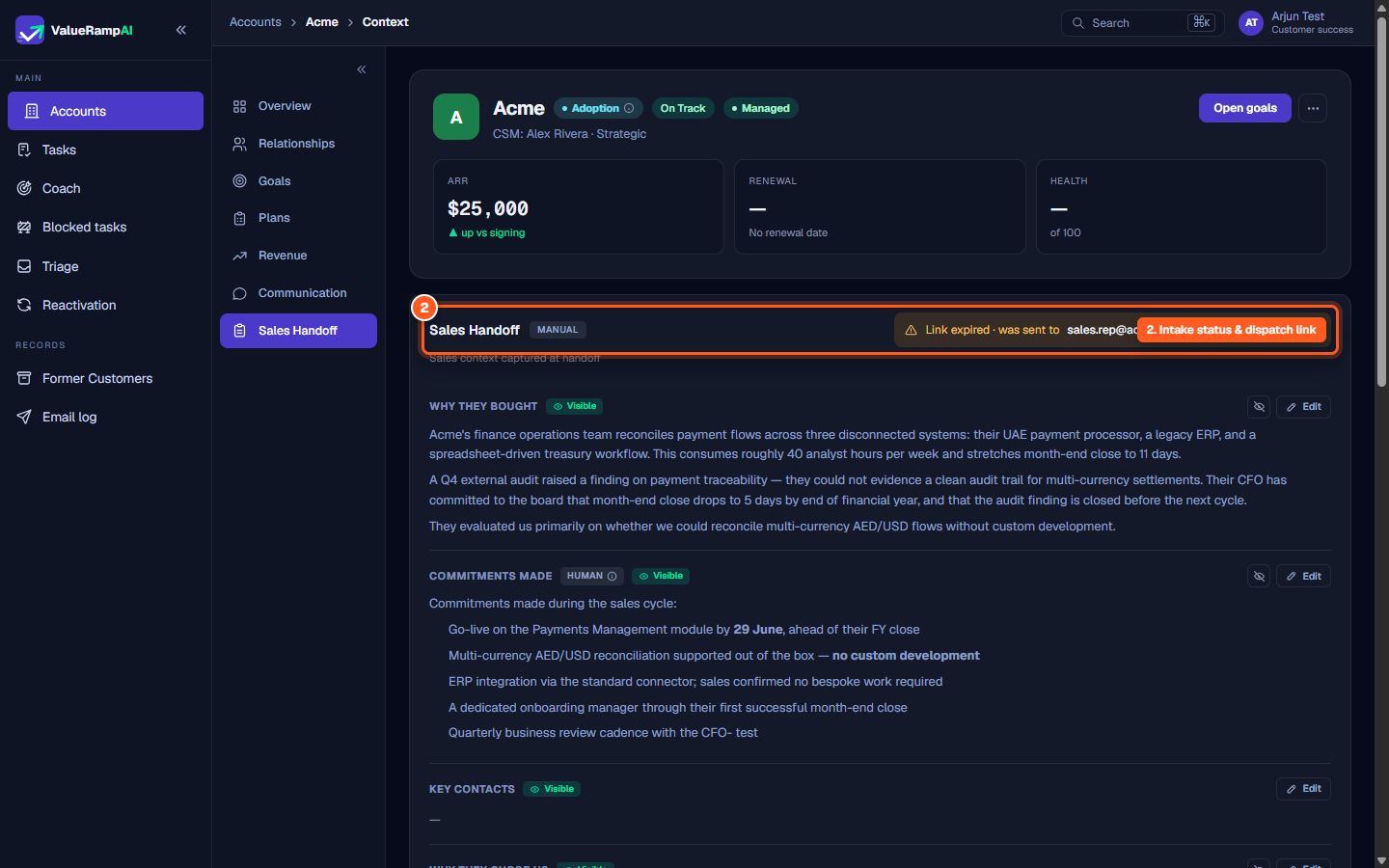Click the scrollbar down arrow
1389x868 pixels.
click(x=1381, y=860)
